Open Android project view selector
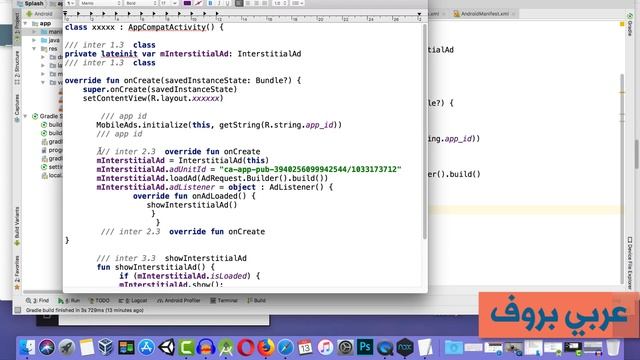The width and height of the screenshot is (640, 360). click(x=41, y=14)
